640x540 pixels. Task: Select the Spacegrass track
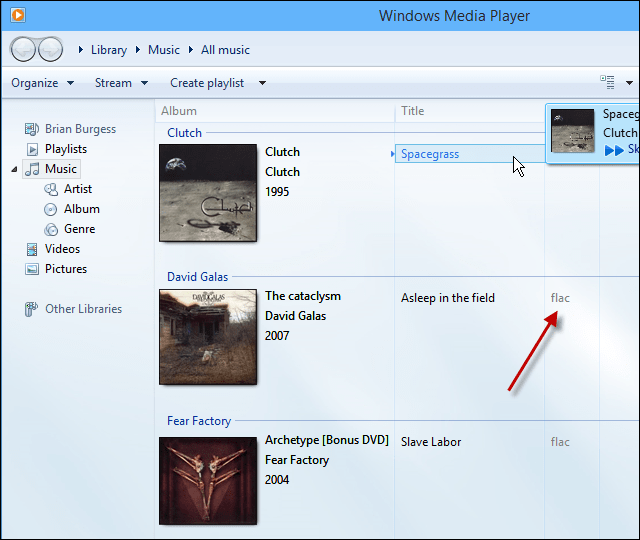point(430,154)
